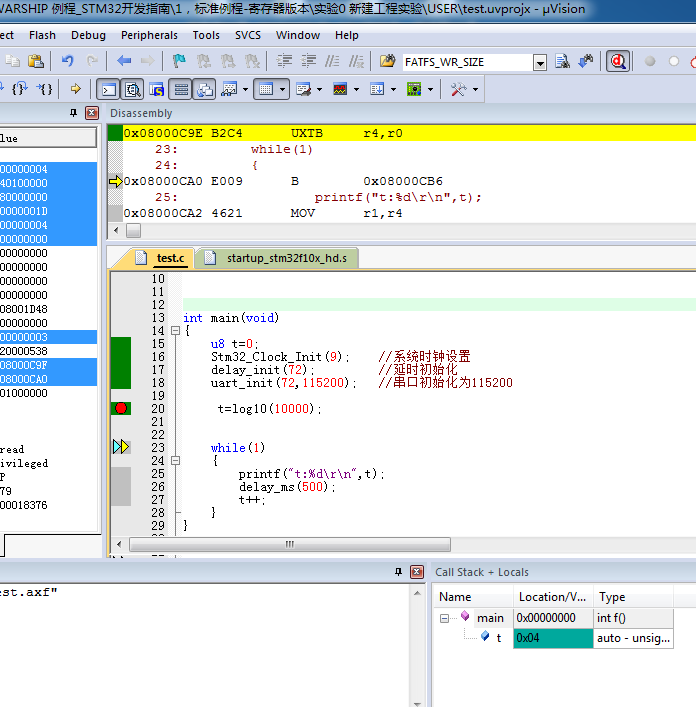Switch to the startup_stm32f10x_hd.s tab
This screenshot has width=696, height=707.
point(278,258)
